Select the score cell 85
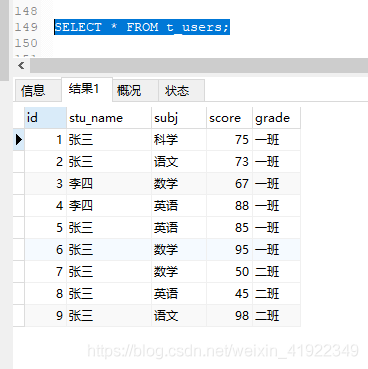This screenshot has width=368, height=369. coord(229,228)
